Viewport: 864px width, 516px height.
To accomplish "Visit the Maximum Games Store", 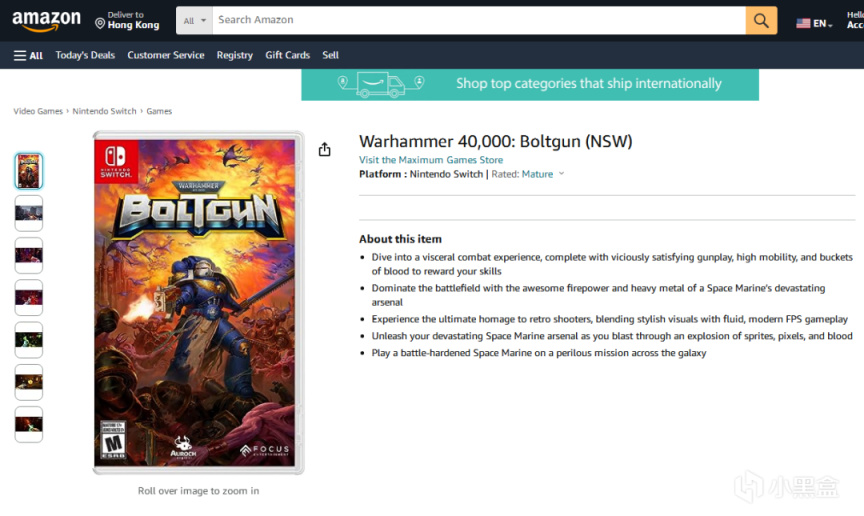I will pyautogui.click(x=431, y=160).
